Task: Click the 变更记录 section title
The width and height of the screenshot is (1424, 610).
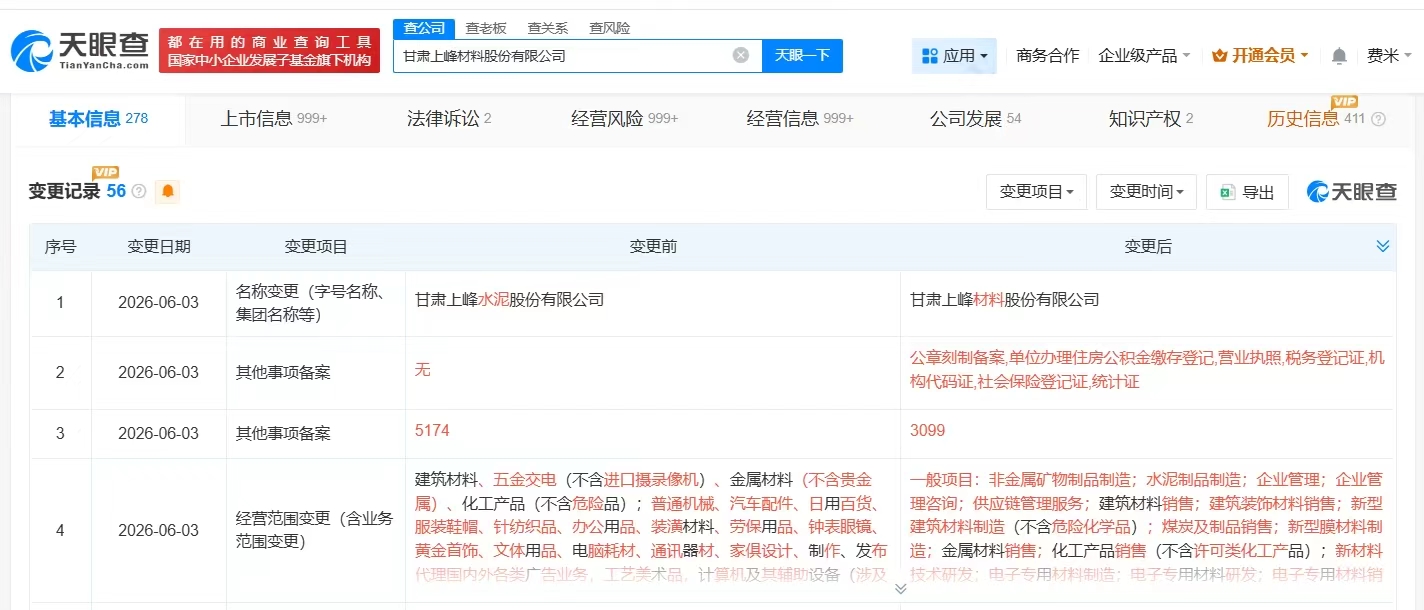Action: [x=64, y=191]
